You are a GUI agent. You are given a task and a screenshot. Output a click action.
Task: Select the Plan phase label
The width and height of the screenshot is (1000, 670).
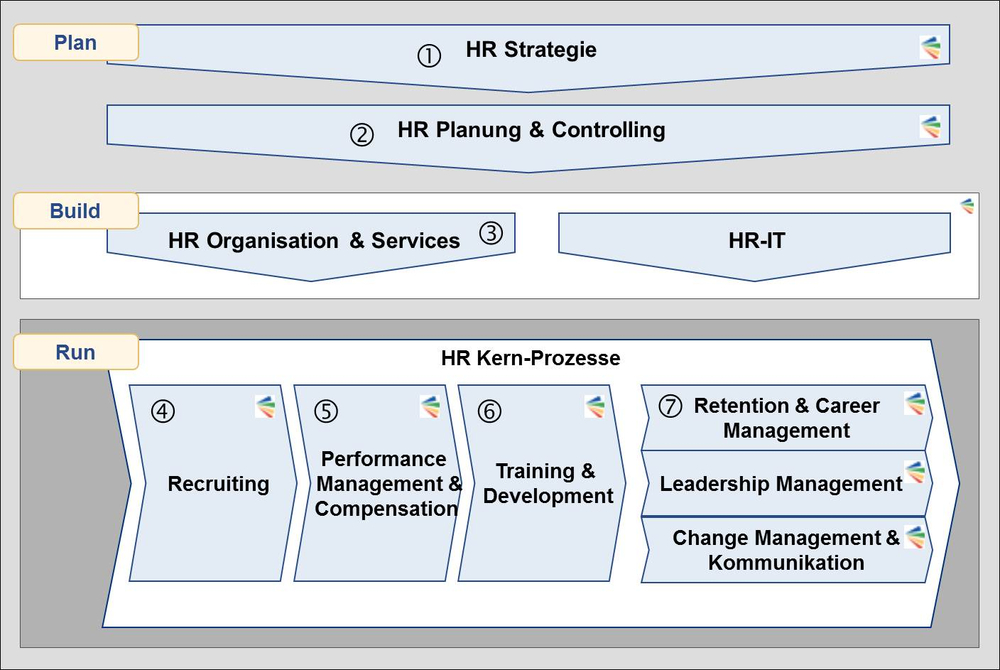pyautogui.click(x=76, y=43)
